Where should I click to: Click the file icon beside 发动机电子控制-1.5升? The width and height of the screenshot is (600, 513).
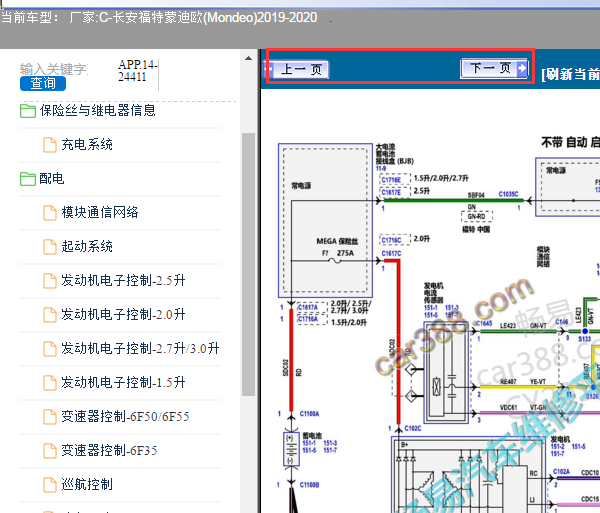click(x=50, y=383)
